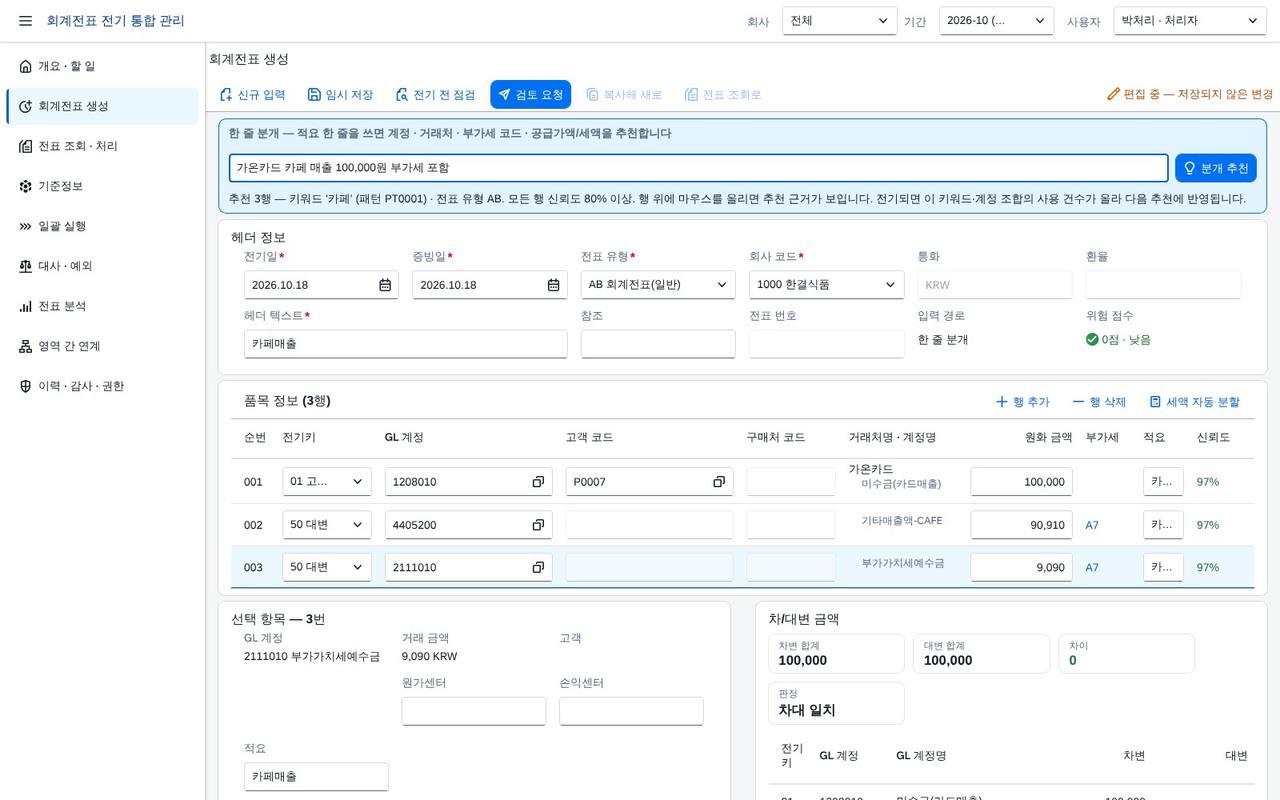Click the 원화 금액 field with 100,000

[1021, 482]
